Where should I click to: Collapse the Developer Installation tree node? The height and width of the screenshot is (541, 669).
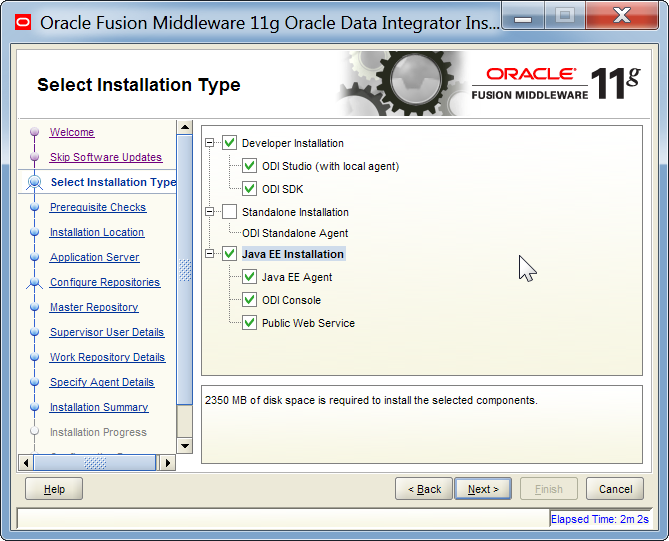[209, 143]
